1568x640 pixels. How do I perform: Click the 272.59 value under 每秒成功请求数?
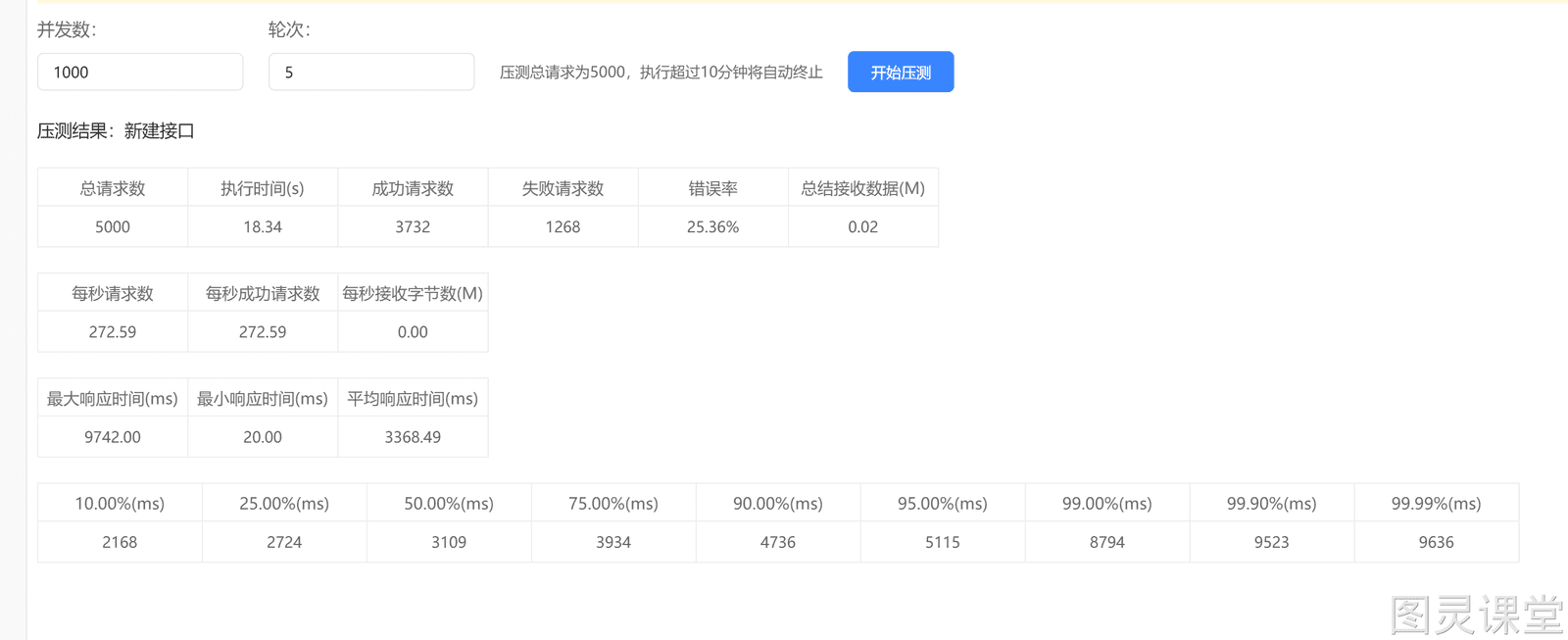coord(263,331)
